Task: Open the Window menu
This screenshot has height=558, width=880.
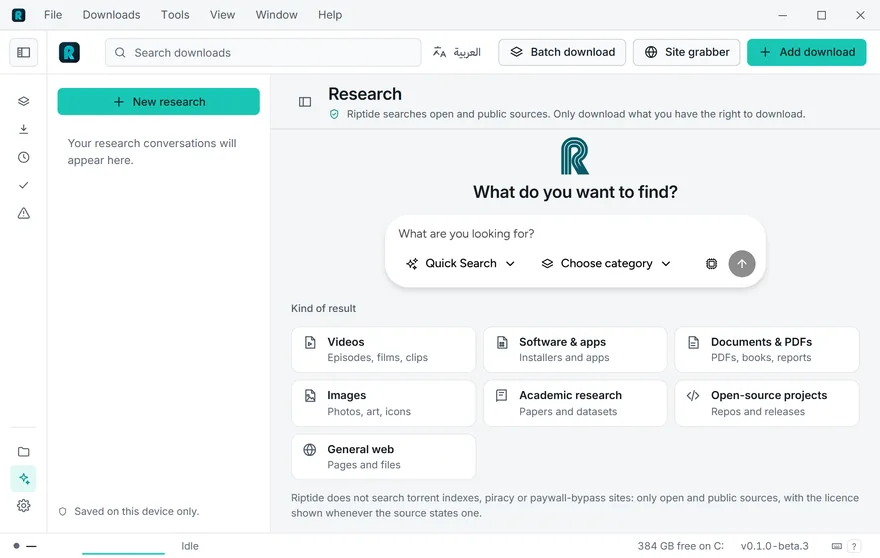Action: pyautogui.click(x=276, y=15)
